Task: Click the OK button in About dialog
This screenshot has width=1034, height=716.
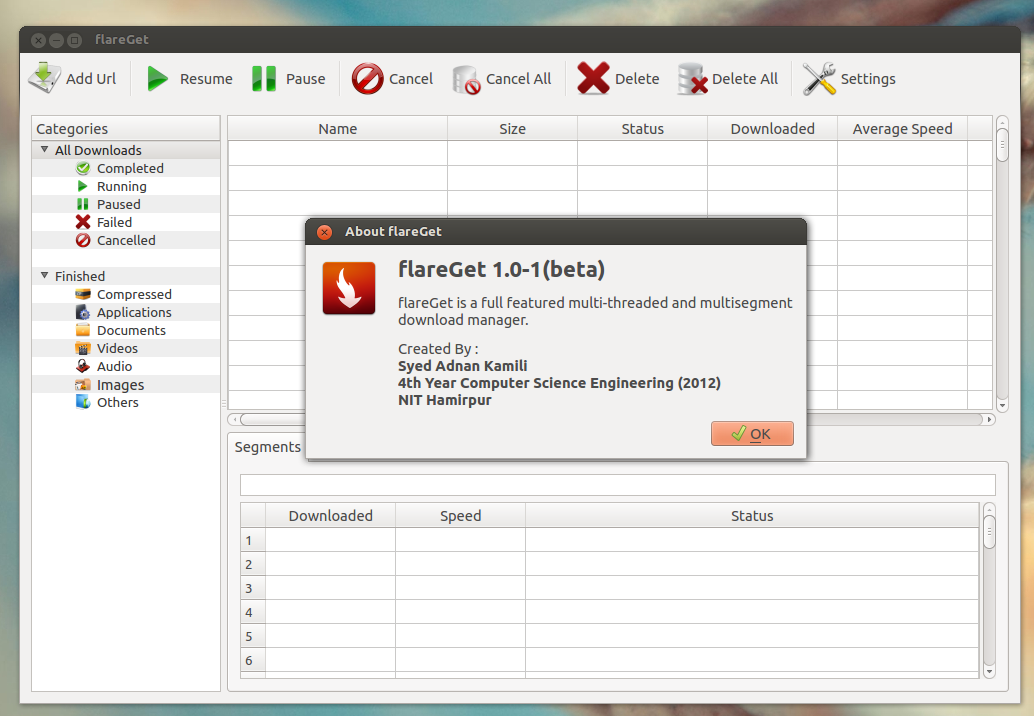Action: [752, 433]
